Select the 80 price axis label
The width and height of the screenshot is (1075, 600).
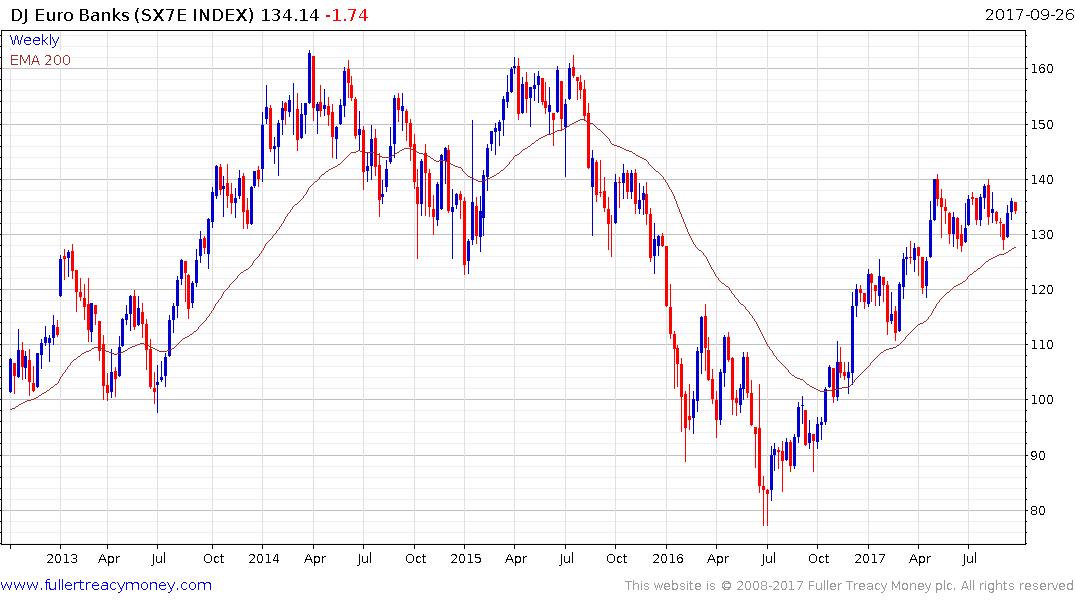tap(1037, 510)
